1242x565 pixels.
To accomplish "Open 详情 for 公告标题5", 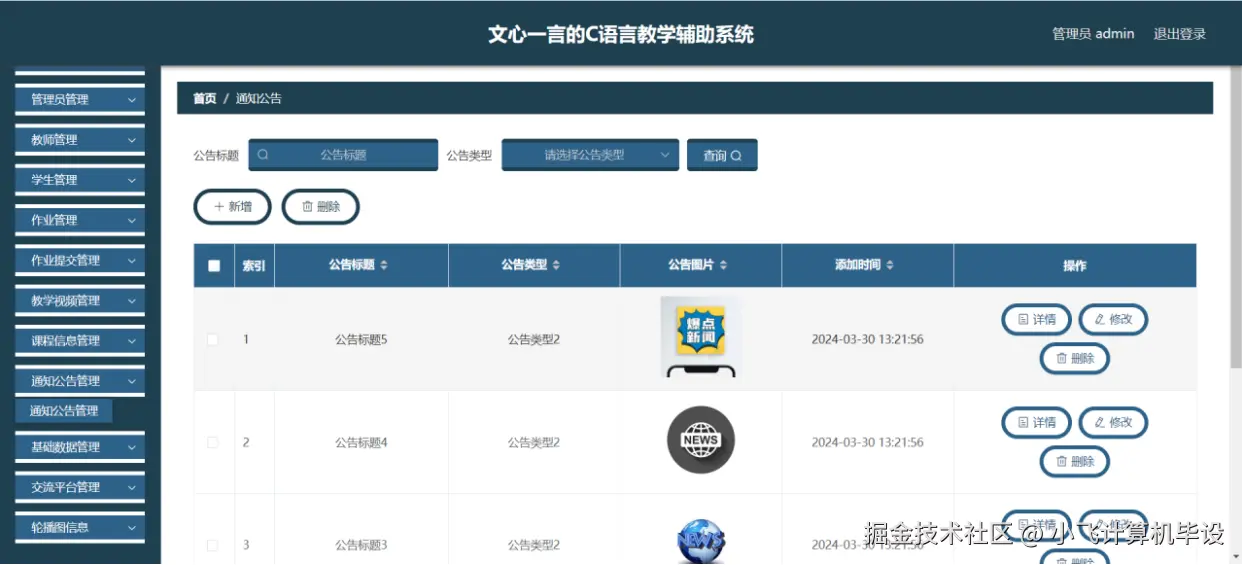I will pos(1036,320).
